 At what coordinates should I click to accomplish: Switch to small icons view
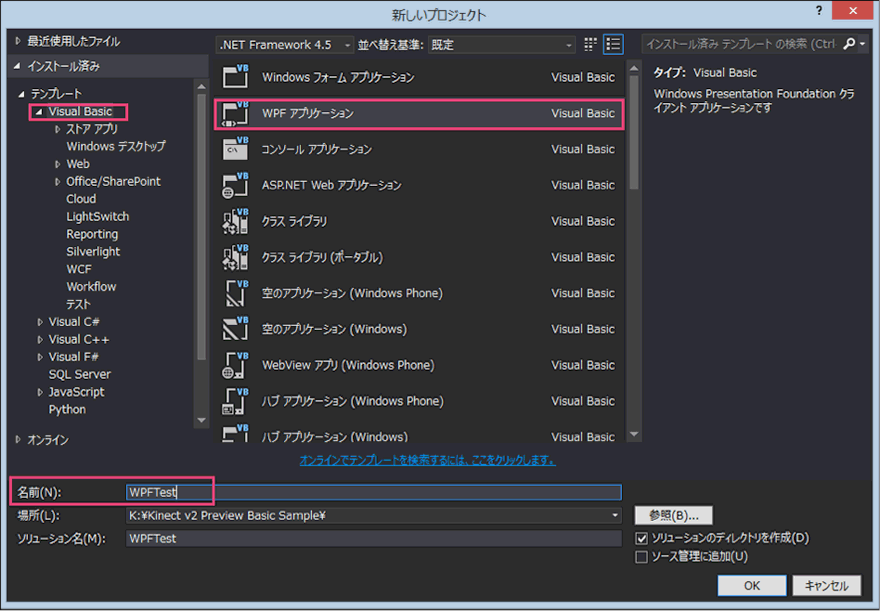coord(590,44)
